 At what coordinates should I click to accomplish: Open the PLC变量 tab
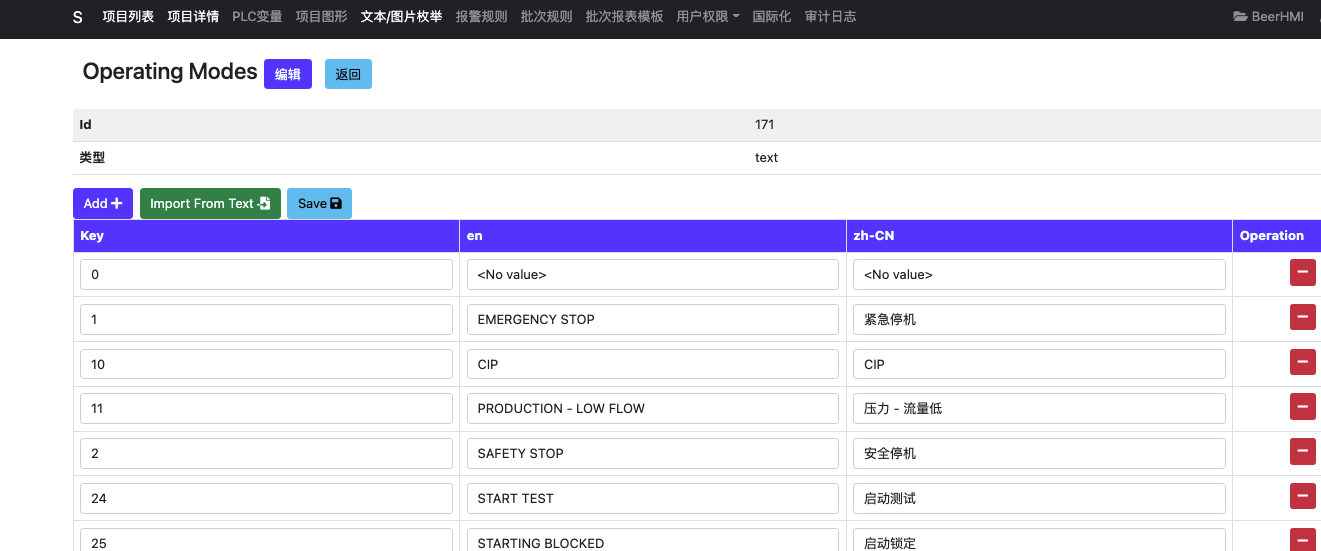[257, 17]
